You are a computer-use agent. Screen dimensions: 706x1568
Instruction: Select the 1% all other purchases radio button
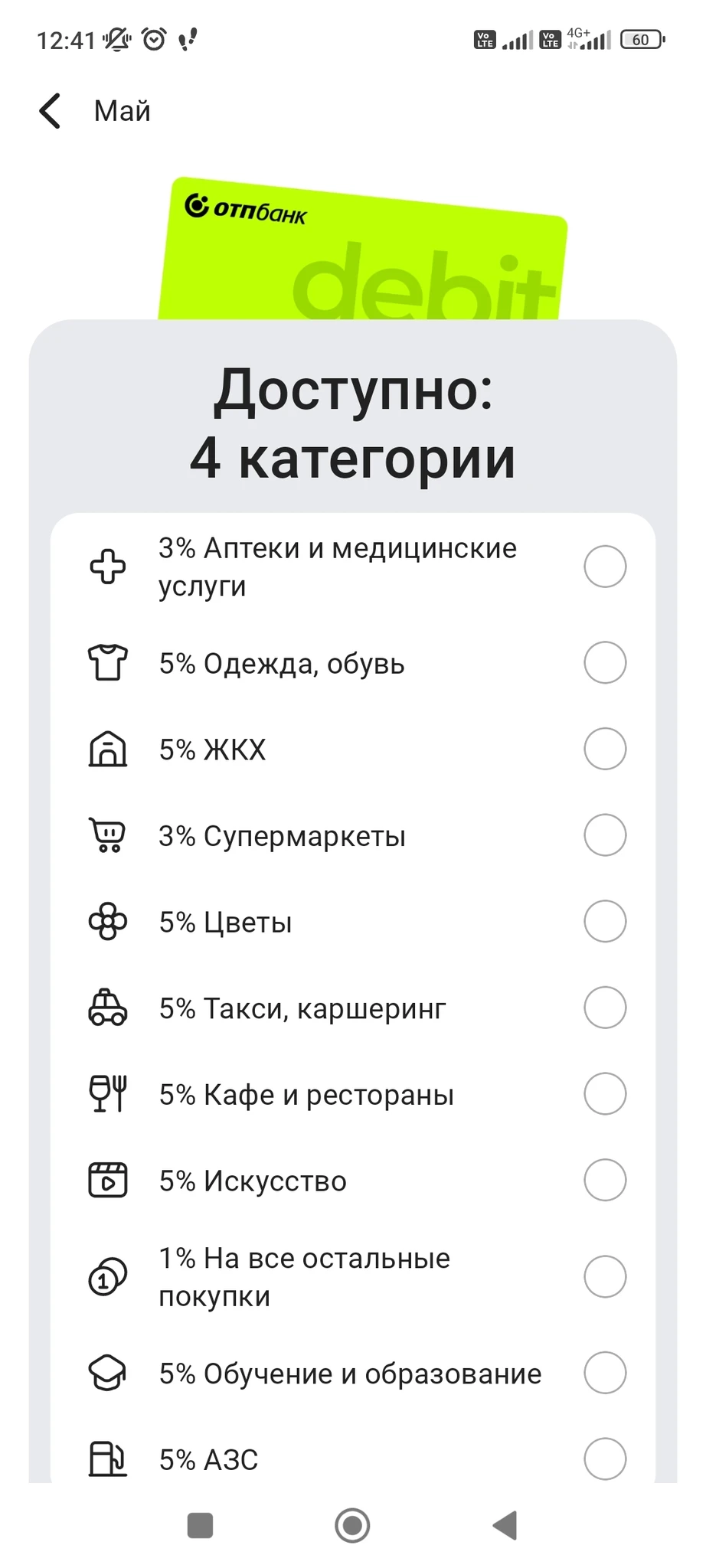(605, 1276)
